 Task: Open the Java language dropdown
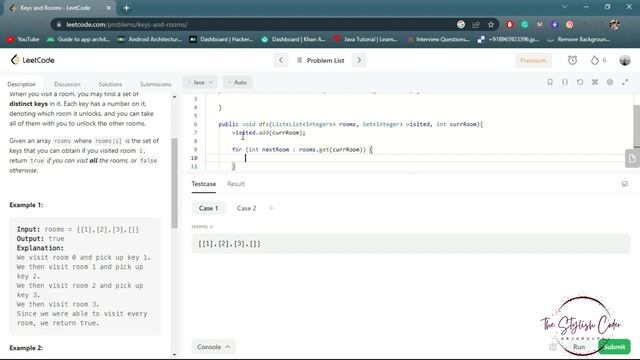click(200, 82)
